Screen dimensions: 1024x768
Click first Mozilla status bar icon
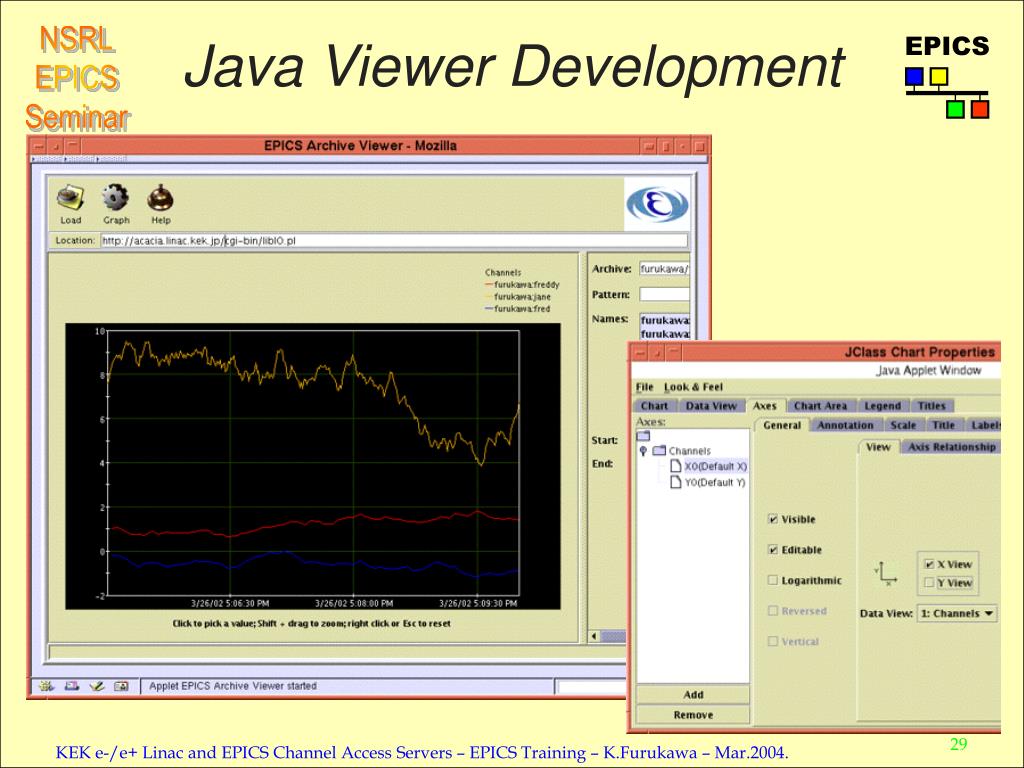[46, 686]
